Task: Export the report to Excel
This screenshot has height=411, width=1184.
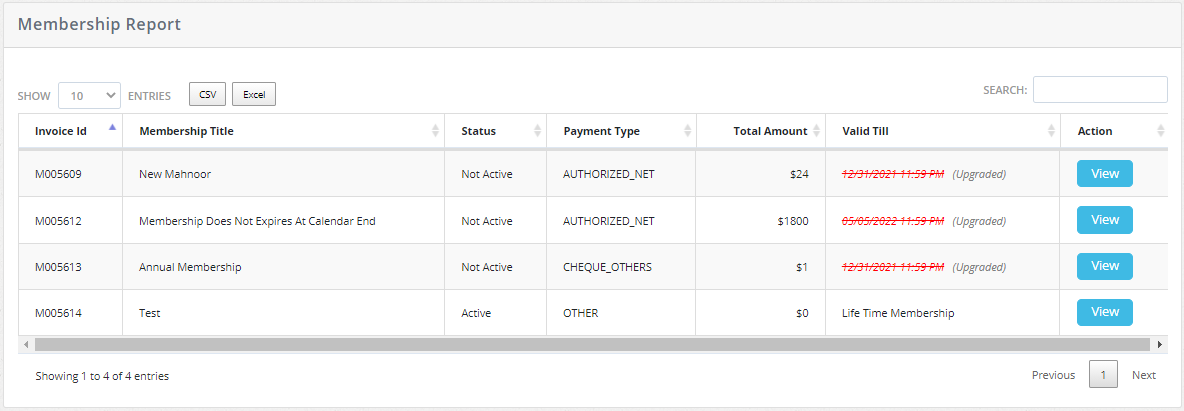Action: click(254, 94)
